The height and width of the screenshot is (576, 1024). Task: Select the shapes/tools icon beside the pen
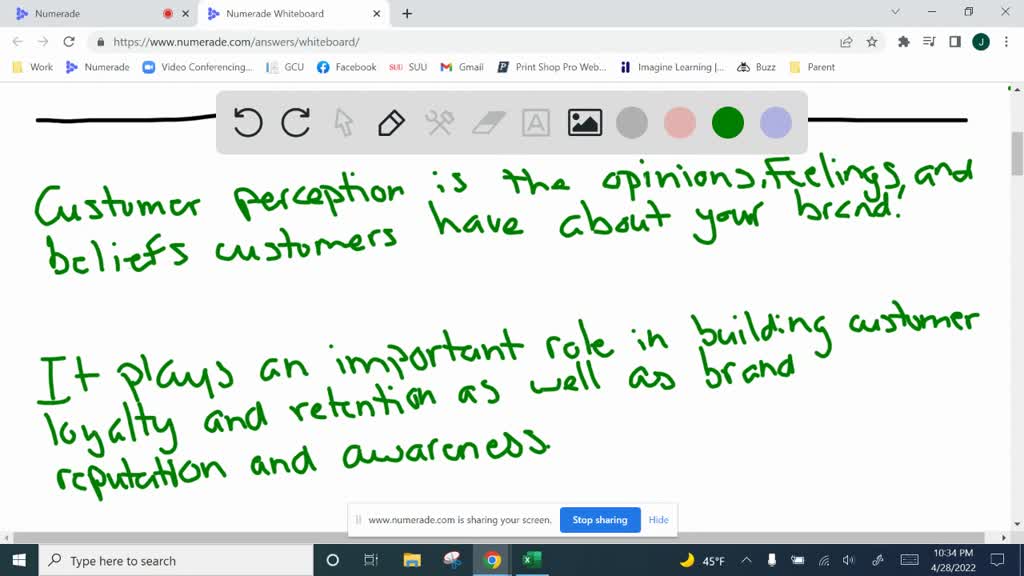439,122
